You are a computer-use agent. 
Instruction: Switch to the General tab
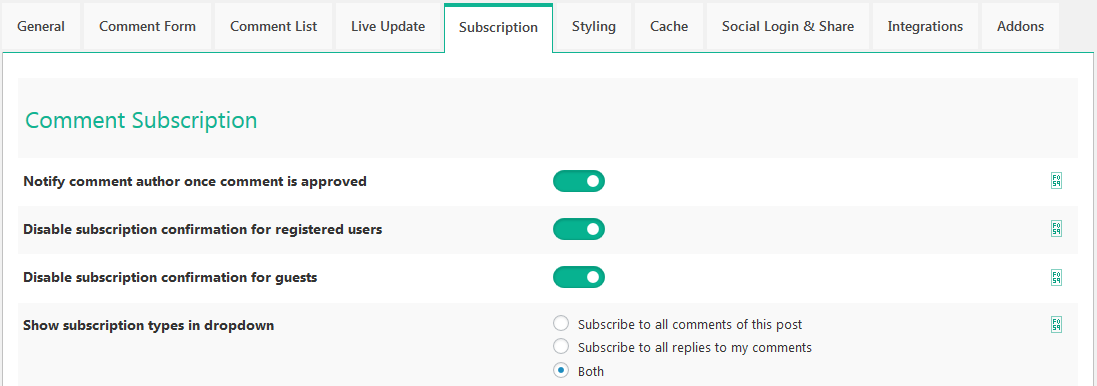pyautogui.click(x=41, y=27)
